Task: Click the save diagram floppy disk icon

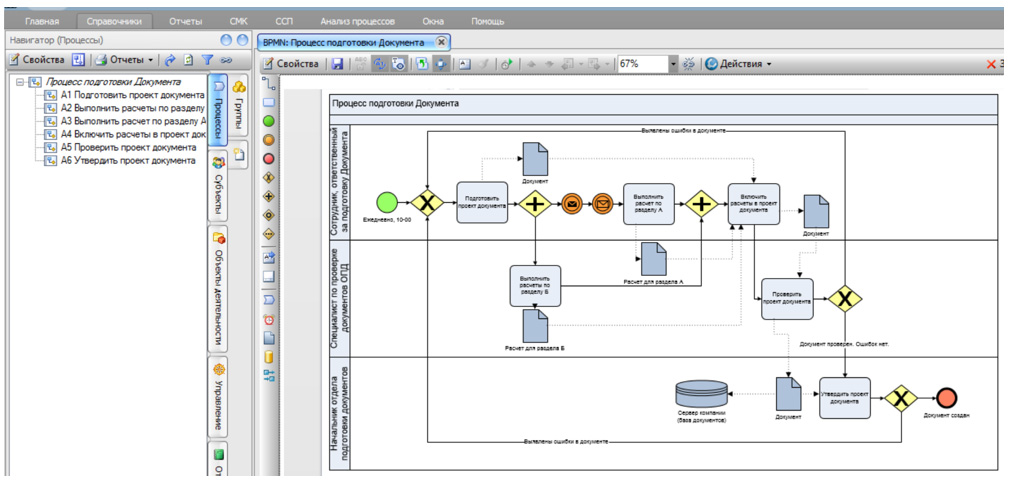Action: [x=337, y=64]
